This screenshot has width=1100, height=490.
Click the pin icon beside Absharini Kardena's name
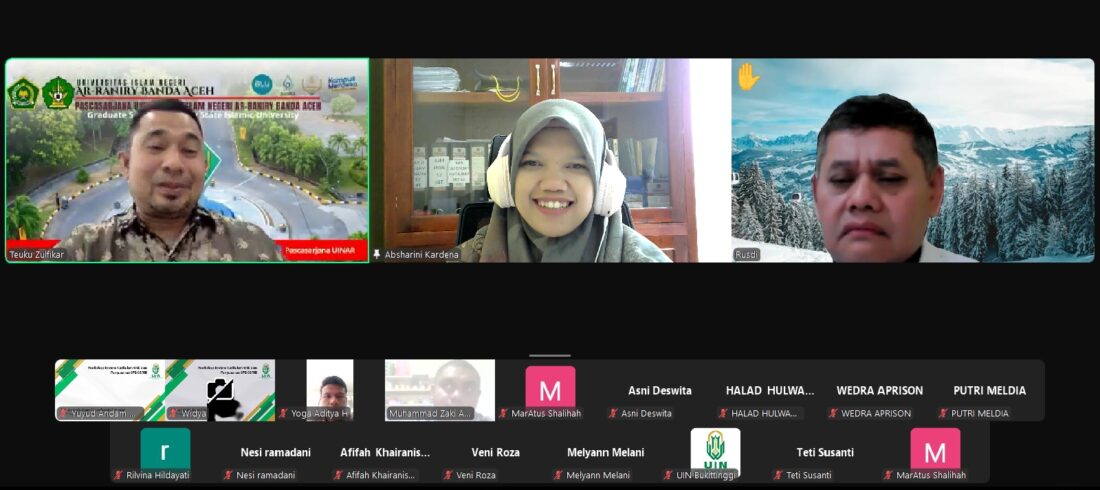(377, 255)
